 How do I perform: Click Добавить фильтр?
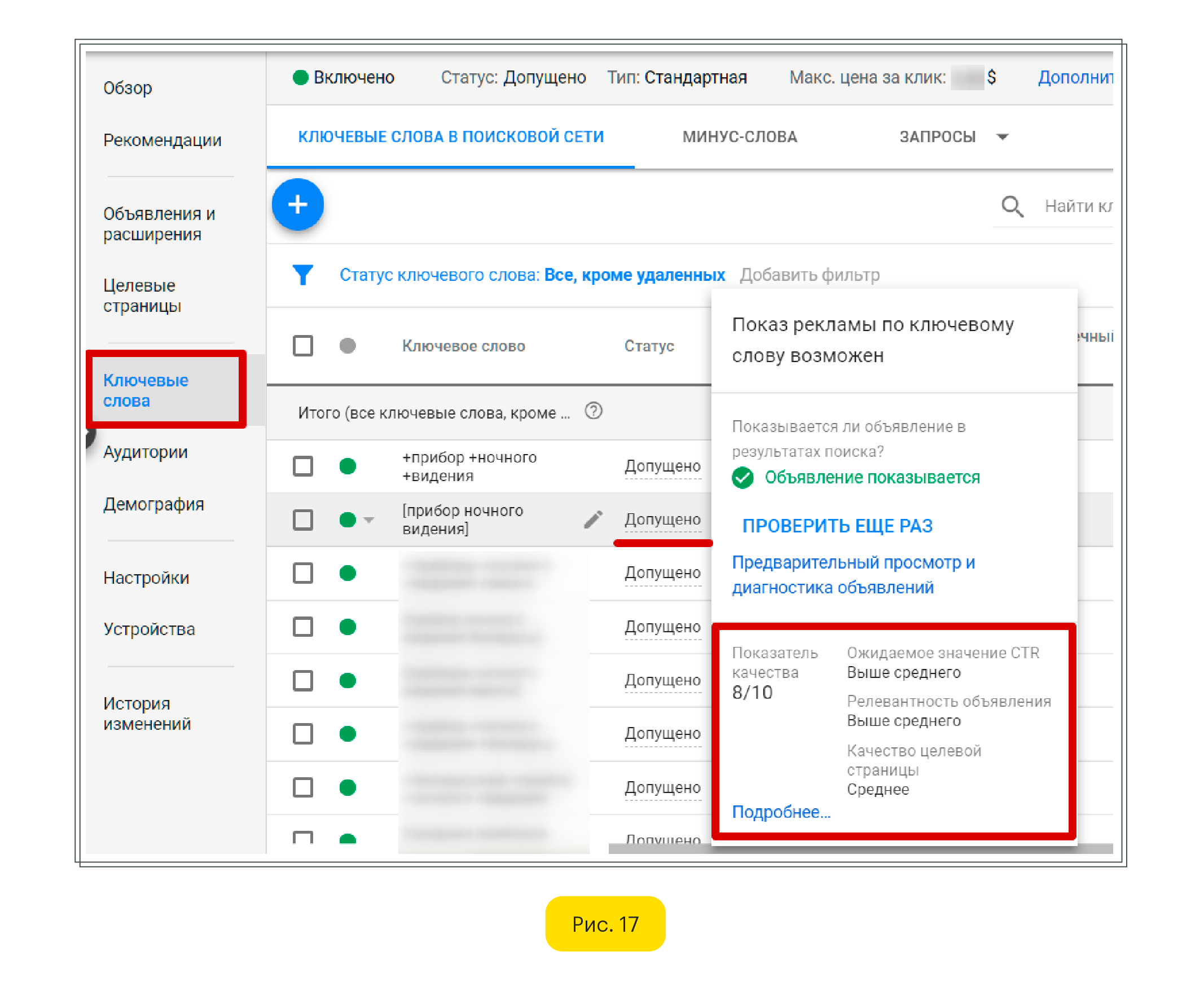(x=809, y=275)
